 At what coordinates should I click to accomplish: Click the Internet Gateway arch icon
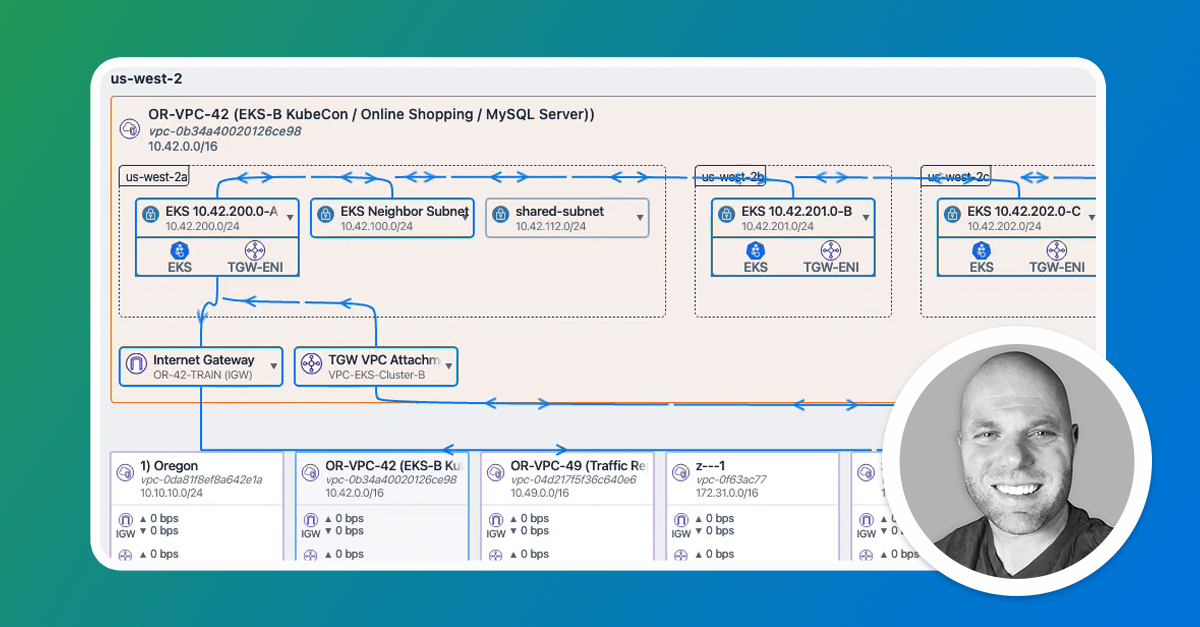click(x=135, y=366)
